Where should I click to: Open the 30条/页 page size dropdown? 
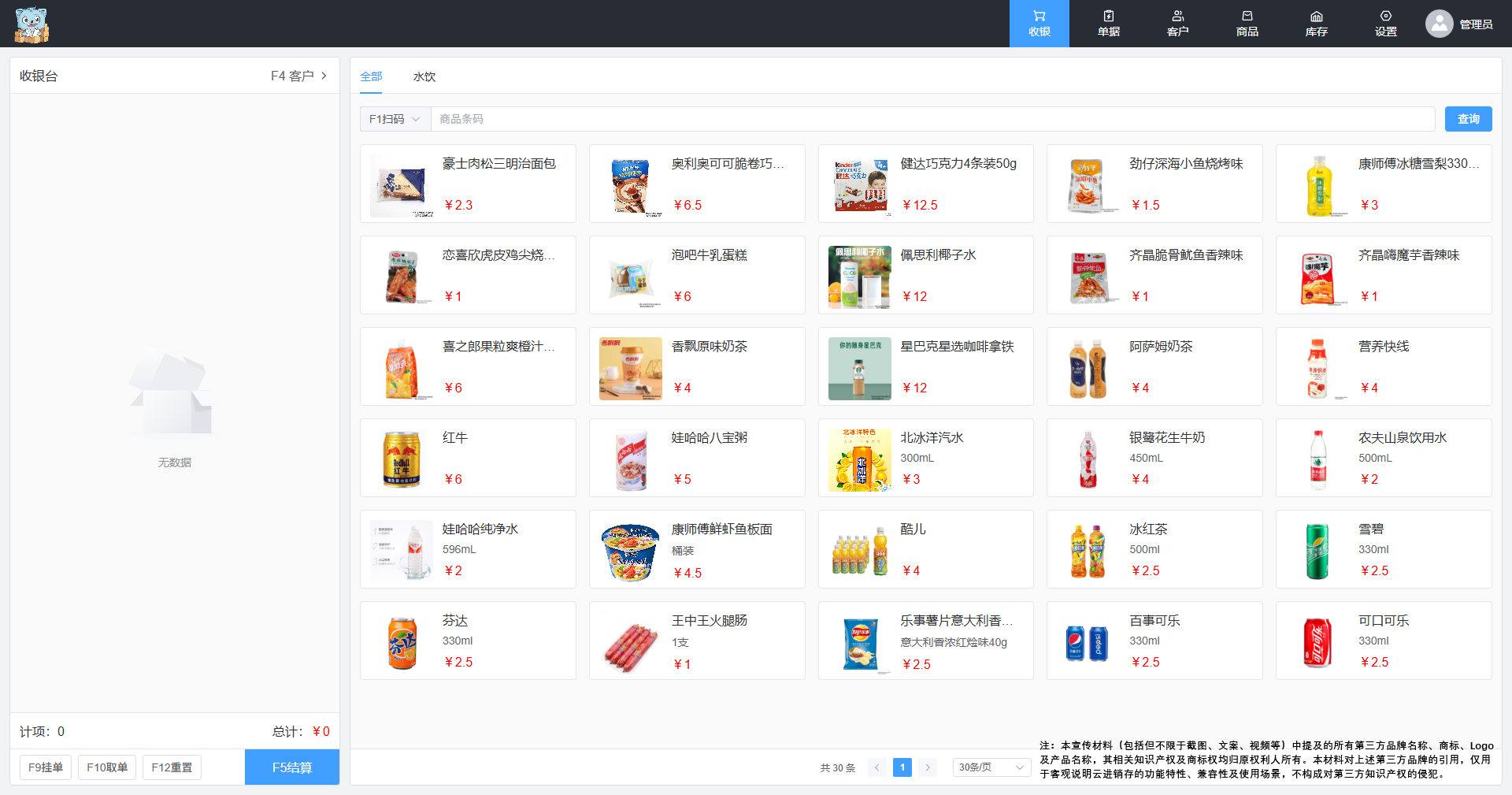[x=991, y=767]
